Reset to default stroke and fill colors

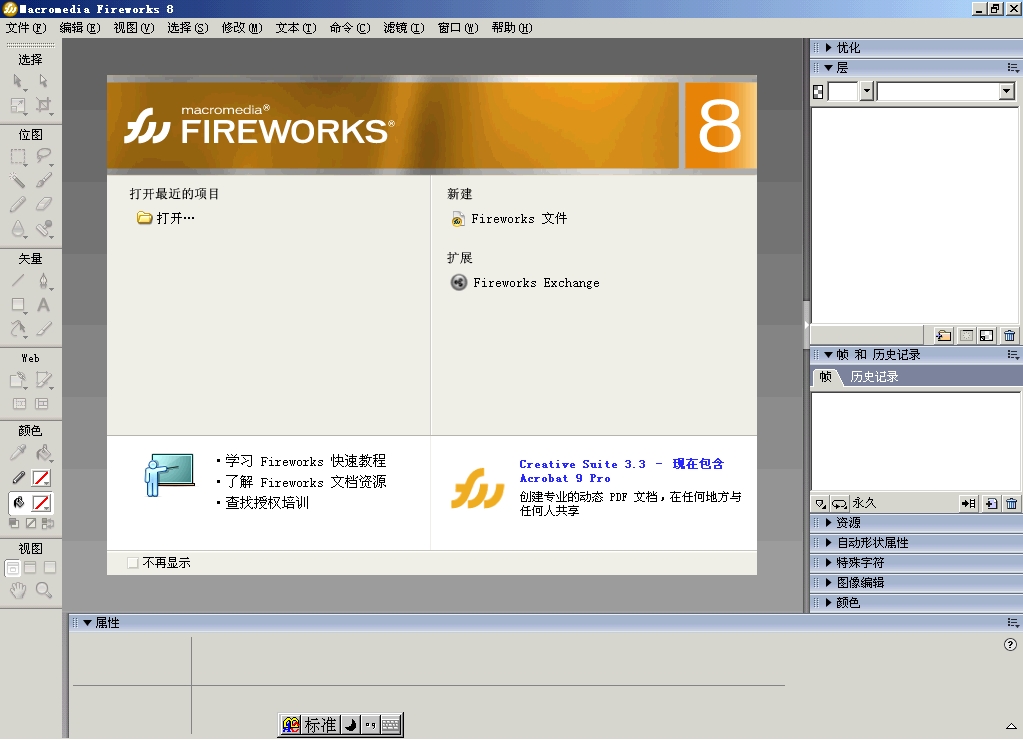coord(14,523)
